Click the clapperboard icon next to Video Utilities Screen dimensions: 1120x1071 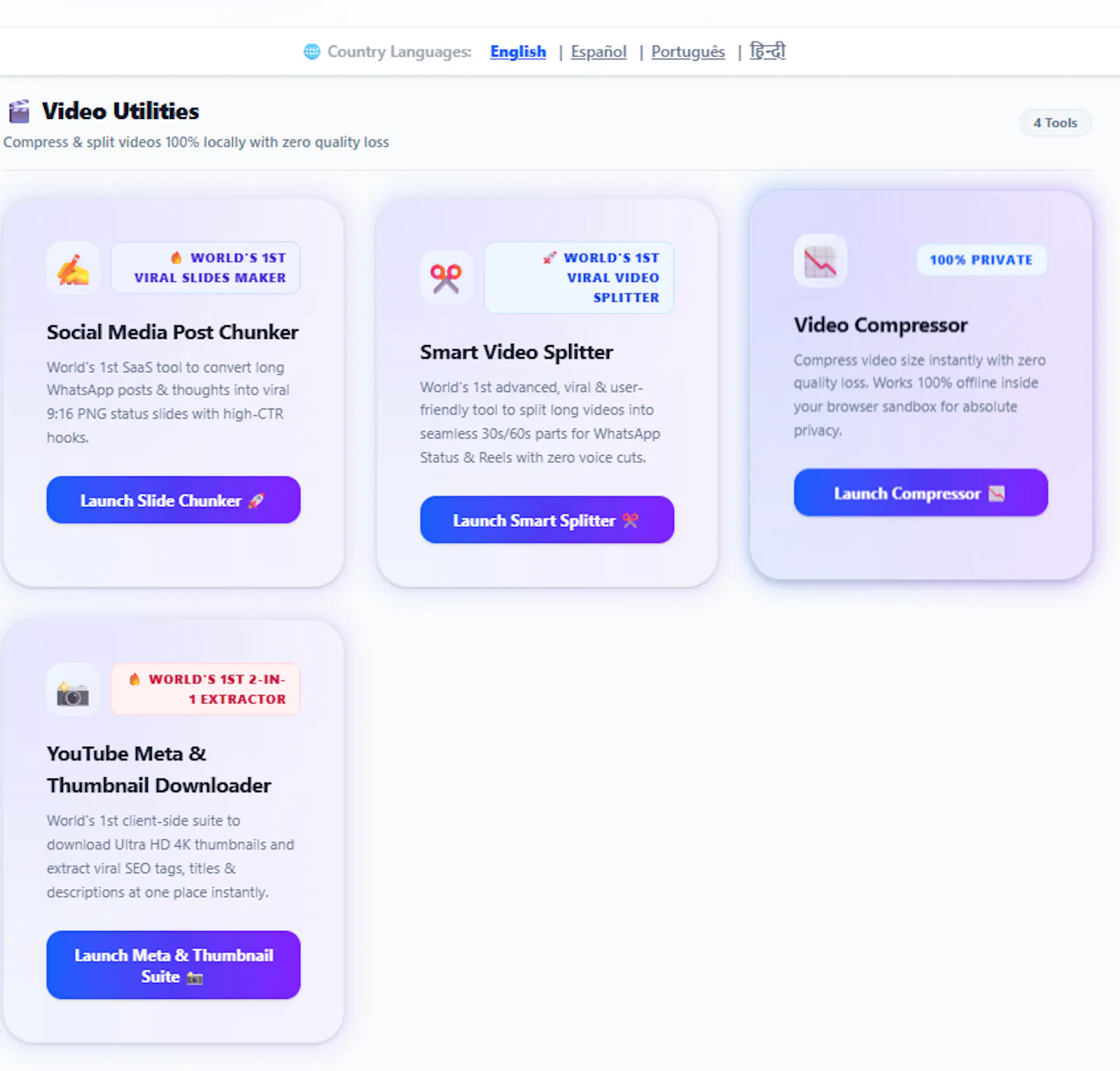point(20,111)
